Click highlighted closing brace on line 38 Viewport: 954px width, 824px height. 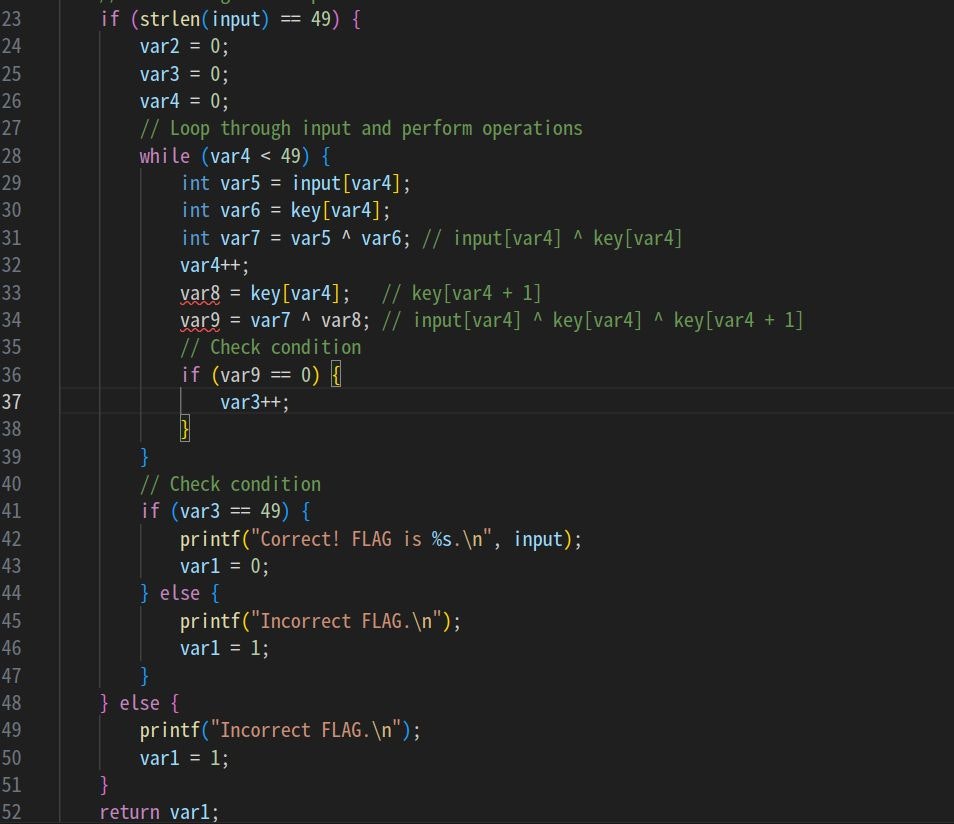point(185,430)
